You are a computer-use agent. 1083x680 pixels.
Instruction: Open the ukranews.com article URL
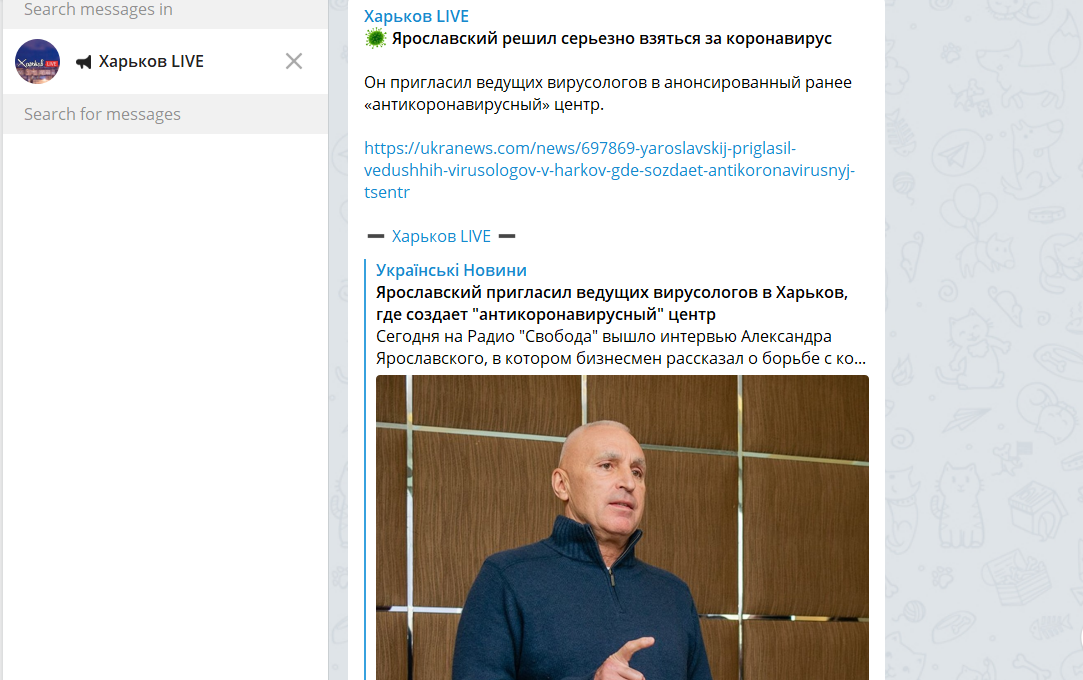tap(609, 170)
